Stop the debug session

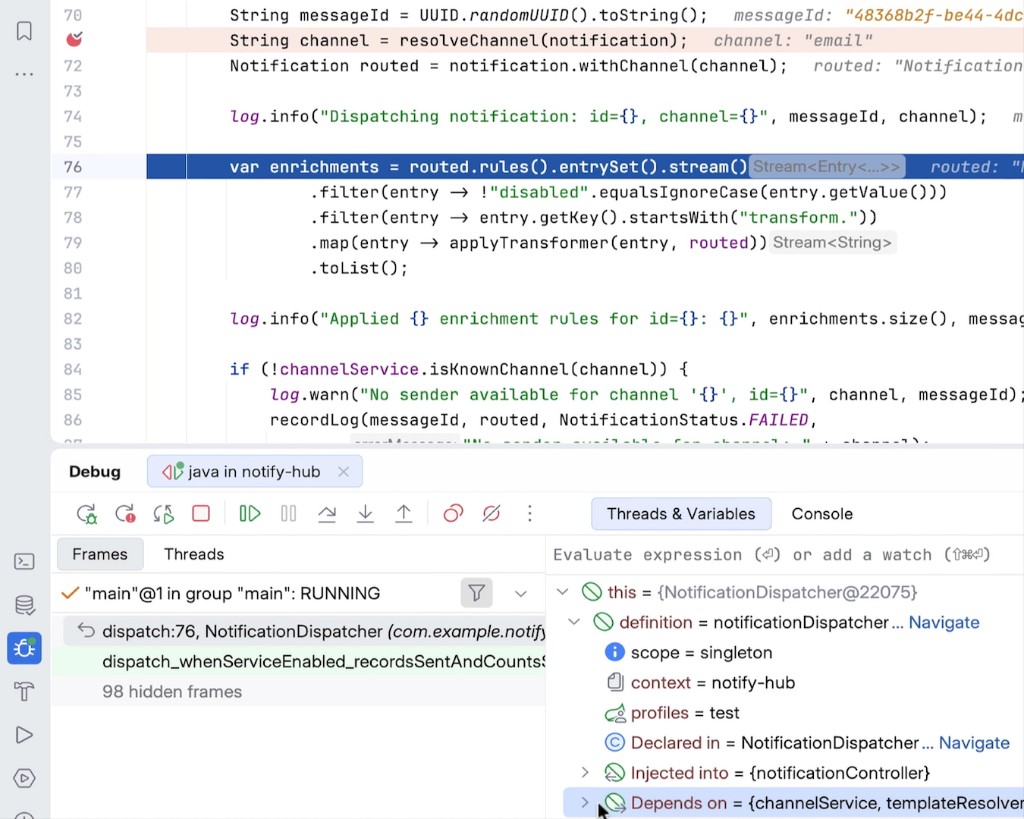[x=201, y=513]
